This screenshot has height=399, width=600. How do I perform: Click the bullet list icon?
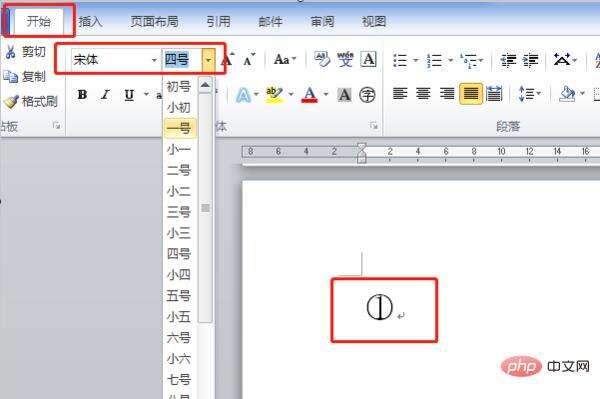(x=400, y=60)
